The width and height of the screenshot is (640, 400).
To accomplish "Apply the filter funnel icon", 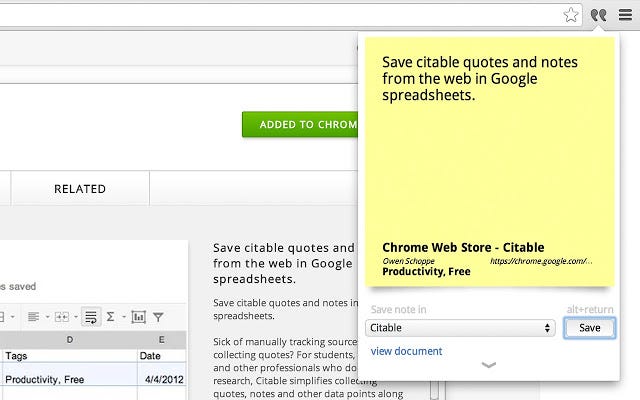I will (158, 317).
